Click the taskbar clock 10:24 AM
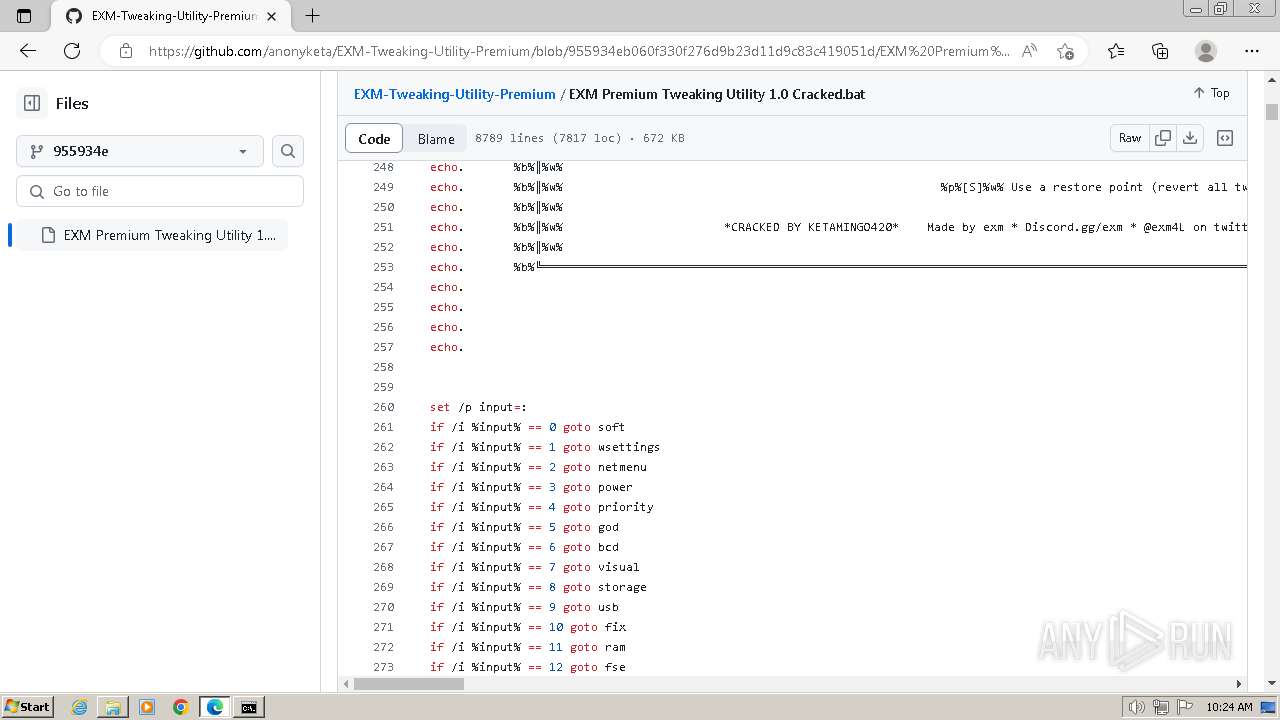This screenshot has height=720, width=1280. (1229, 707)
